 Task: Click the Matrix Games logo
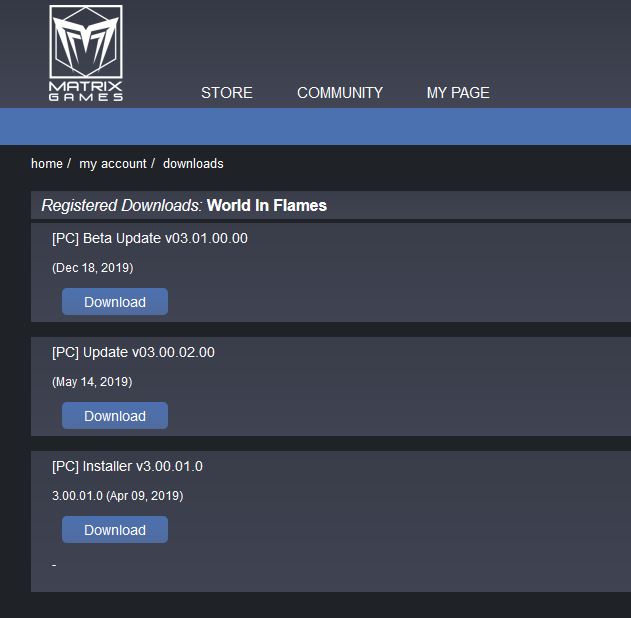[86, 53]
